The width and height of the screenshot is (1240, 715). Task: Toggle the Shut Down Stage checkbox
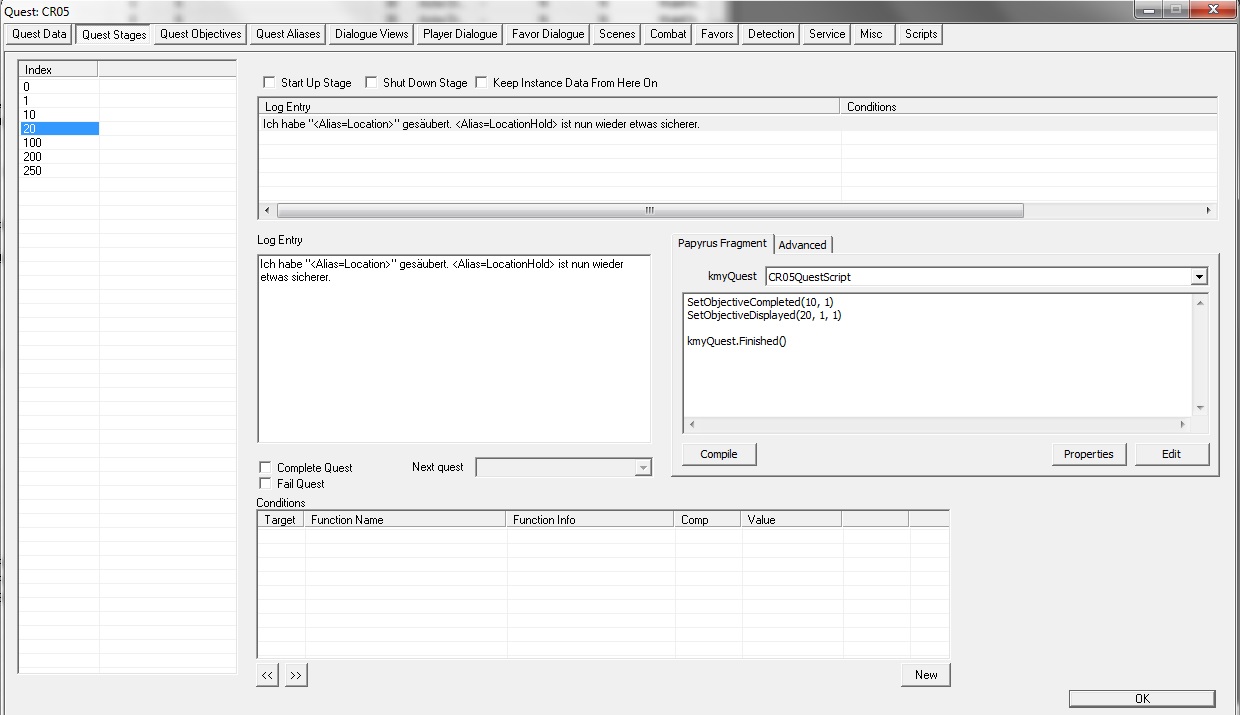pyautogui.click(x=371, y=83)
